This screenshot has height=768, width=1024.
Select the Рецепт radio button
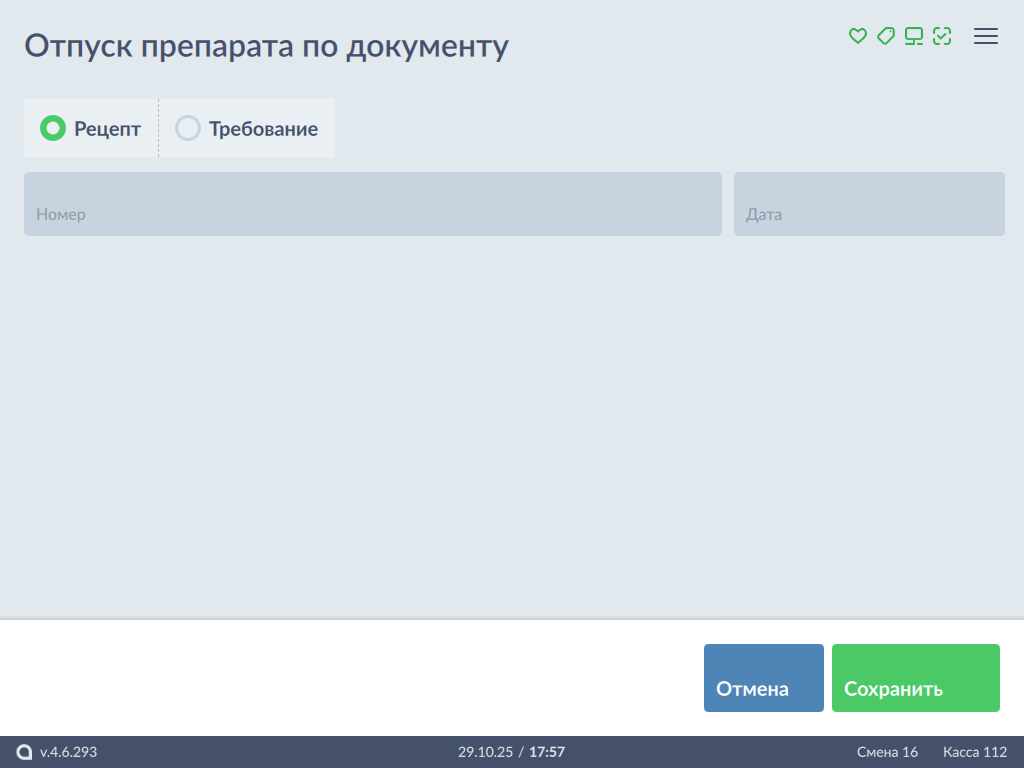click(x=52, y=128)
